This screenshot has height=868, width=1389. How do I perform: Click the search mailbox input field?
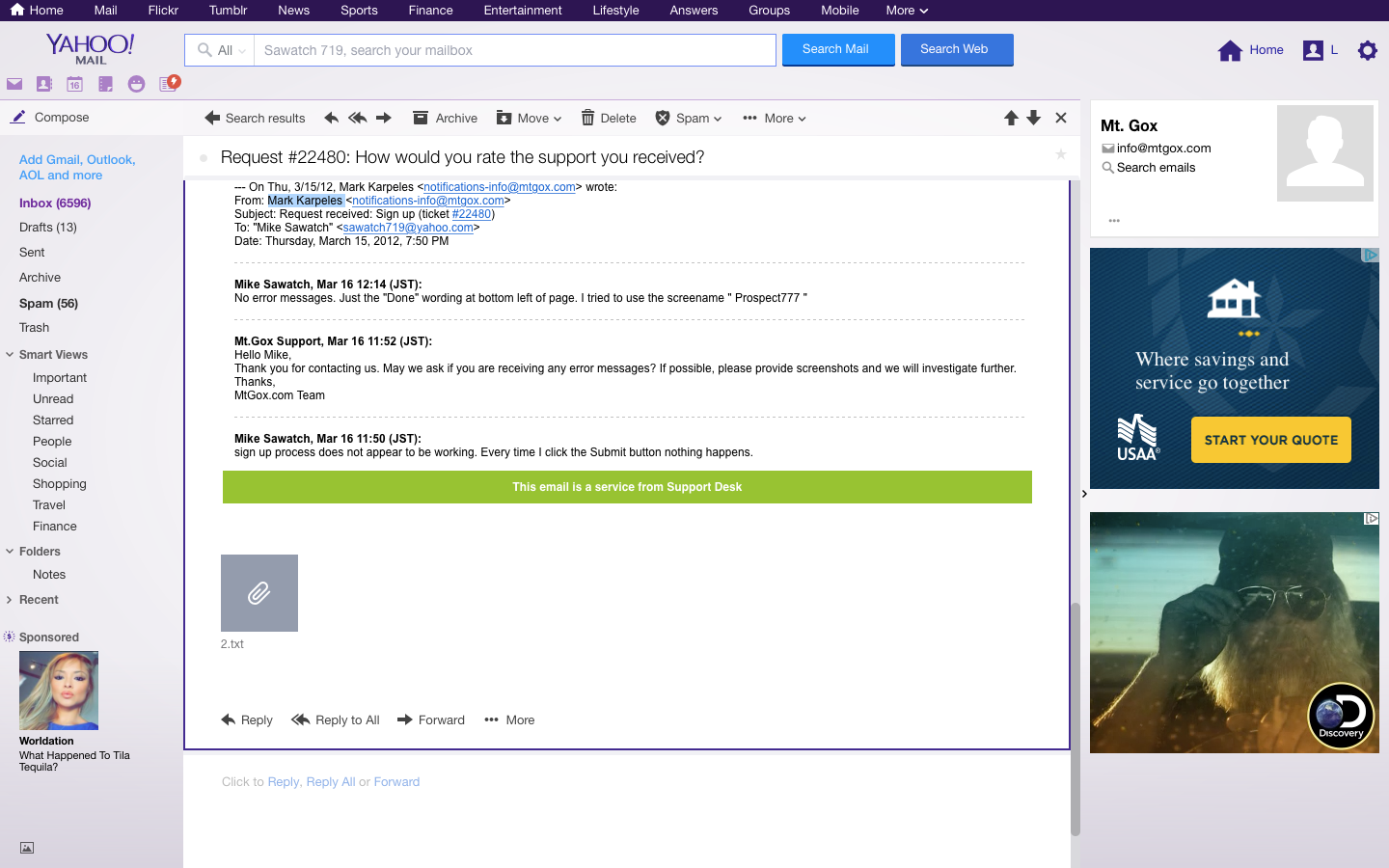[x=515, y=50]
